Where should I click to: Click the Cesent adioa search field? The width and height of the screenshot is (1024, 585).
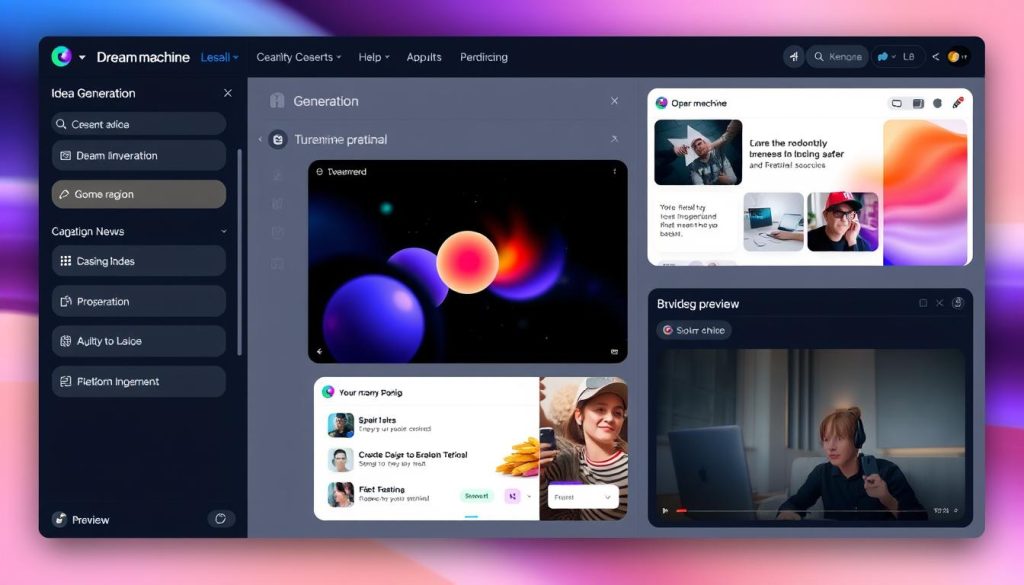coord(138,124)
